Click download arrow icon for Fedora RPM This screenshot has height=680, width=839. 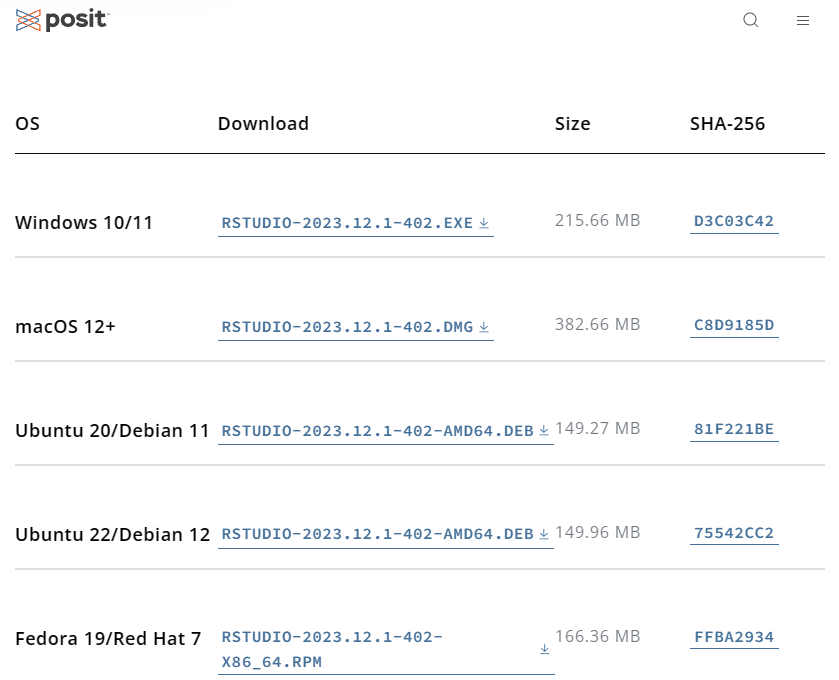(x=545, y=649)
